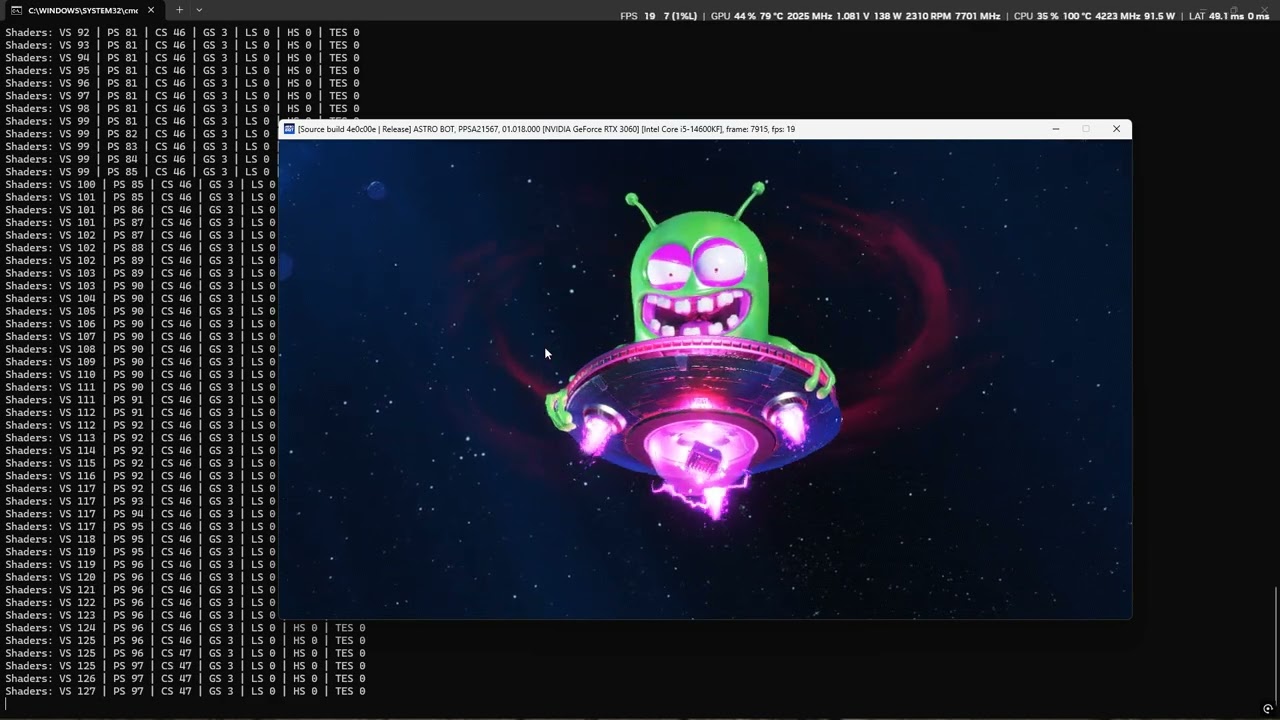Click the top line 'Shaders: VS 92 | PS 81'
Screen dimensions: 1280x720
pyautogui.click(x=182, y=32)
